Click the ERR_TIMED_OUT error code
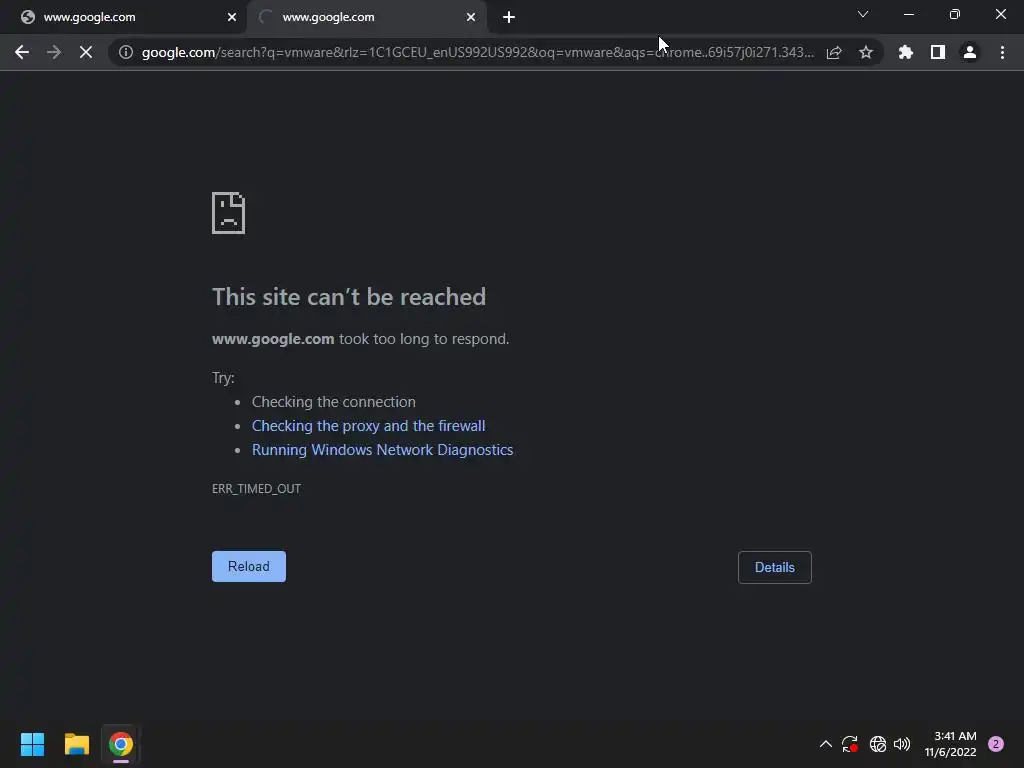 click(x=256, y=488)
